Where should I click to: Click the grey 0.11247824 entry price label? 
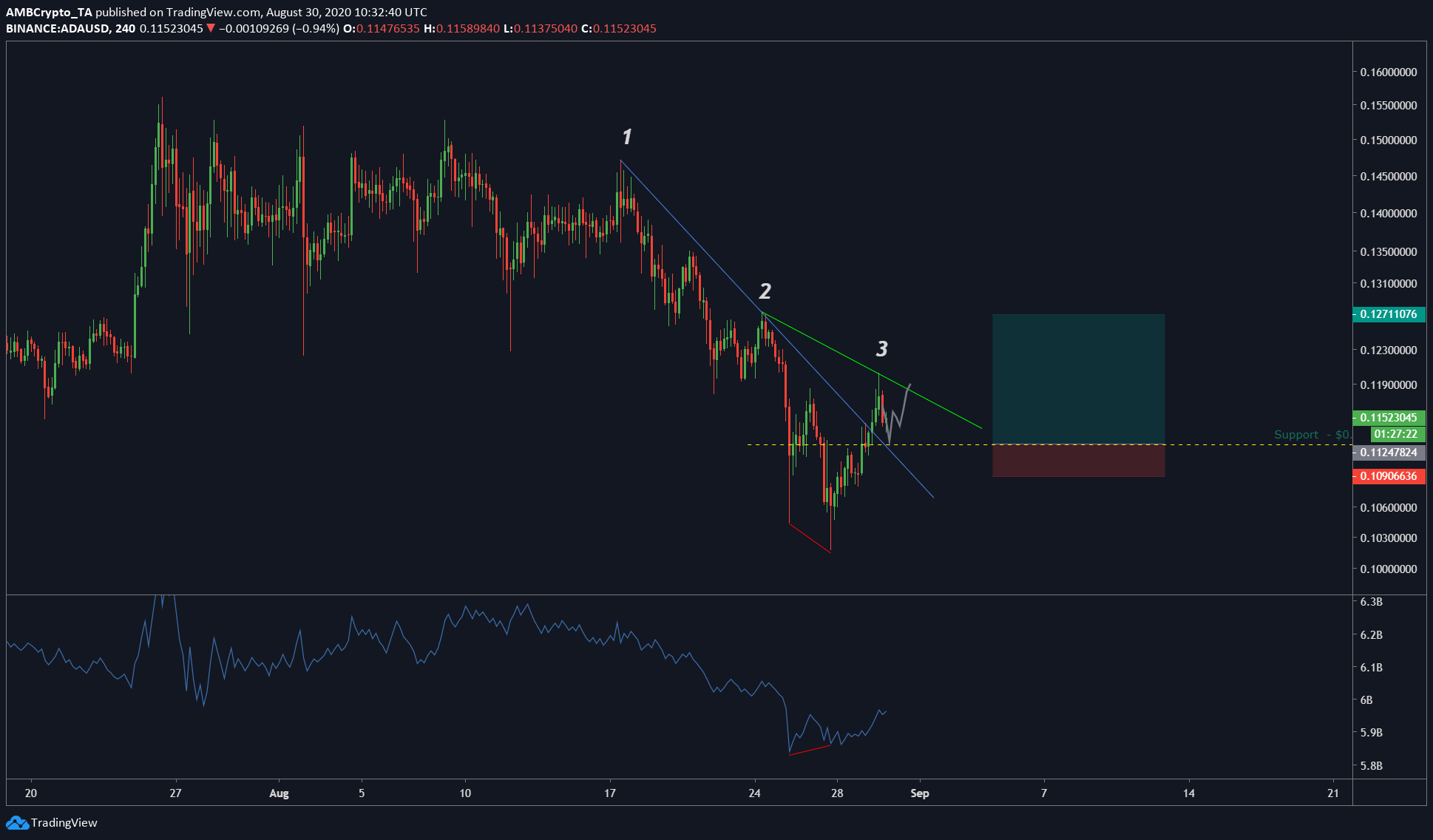coord(1388,453)
